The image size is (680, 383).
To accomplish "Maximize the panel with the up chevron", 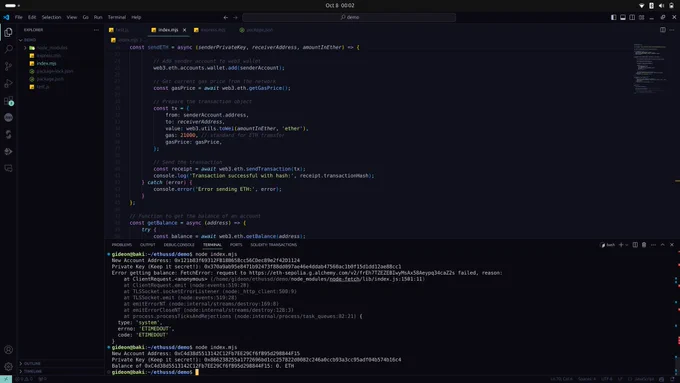I will pos(663,245).
